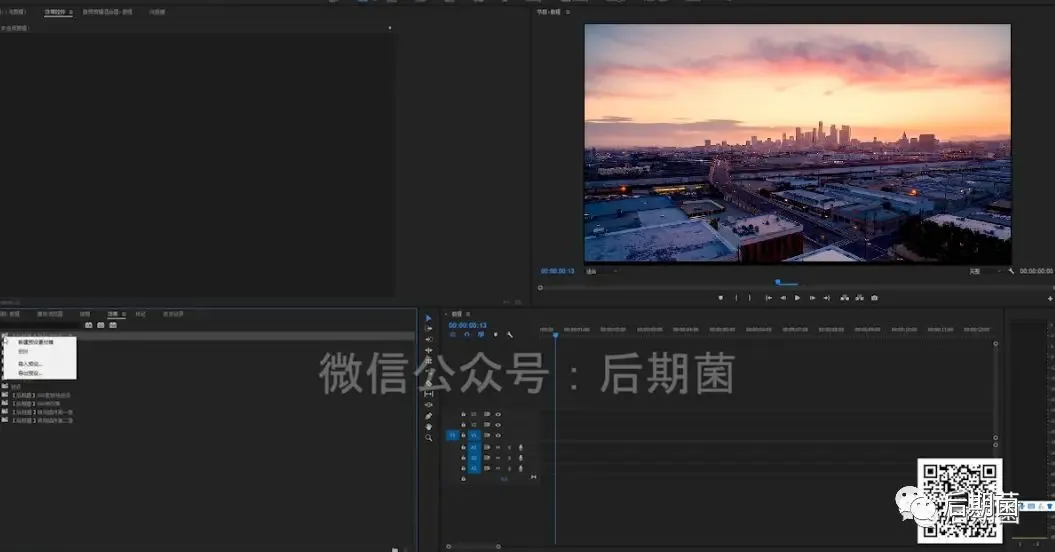Select the Zoom magnifier tool
1055x552 pixels.
(x=429, y=438)
